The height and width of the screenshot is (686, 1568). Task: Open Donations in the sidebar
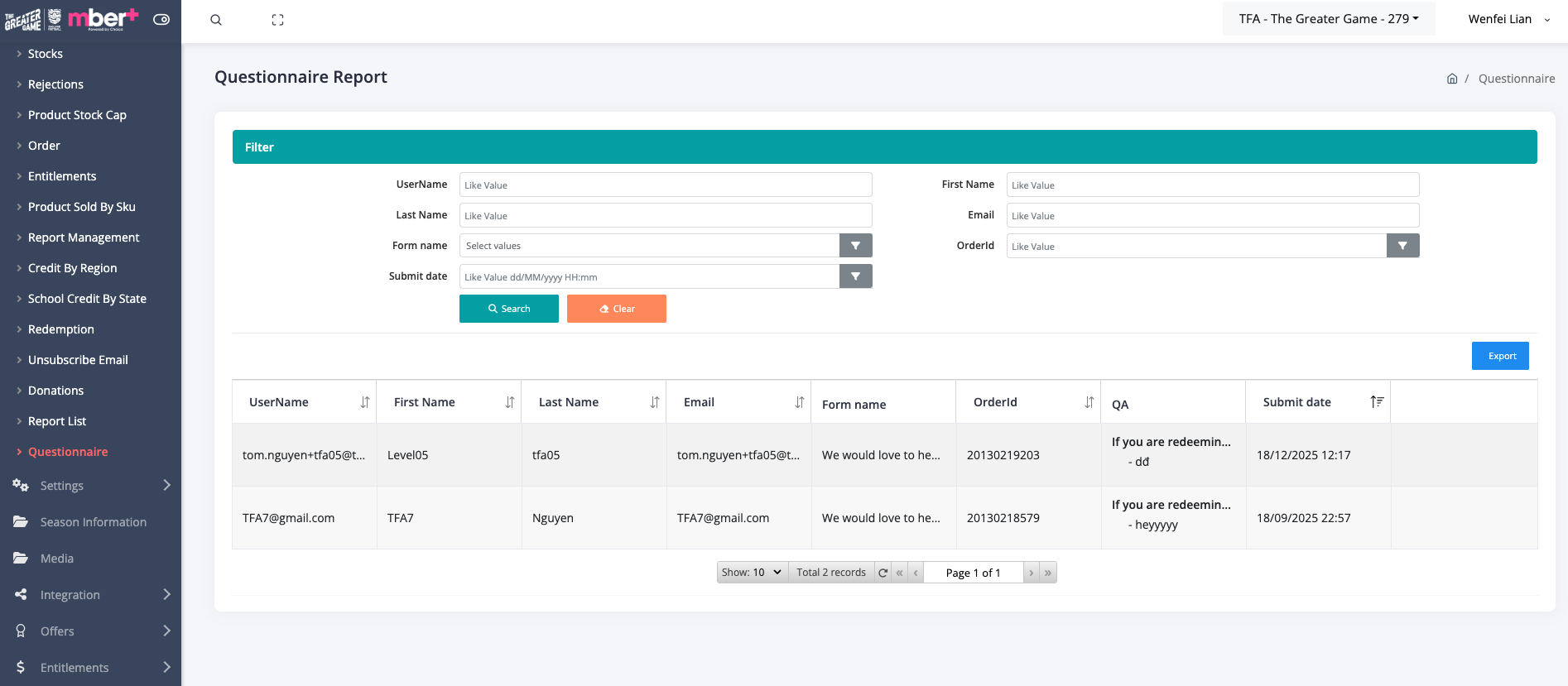click(55, 391)
